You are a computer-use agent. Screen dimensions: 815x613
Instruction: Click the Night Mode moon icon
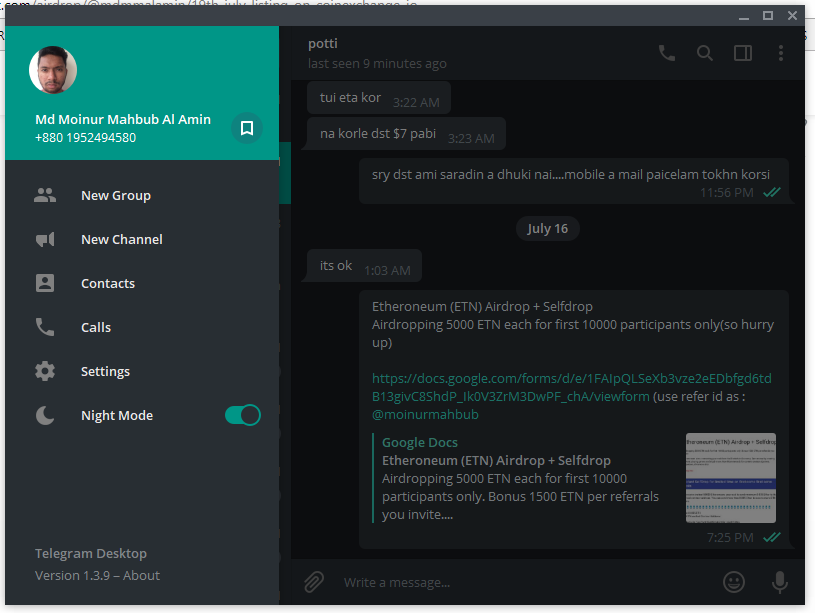[x=45, y=415]
